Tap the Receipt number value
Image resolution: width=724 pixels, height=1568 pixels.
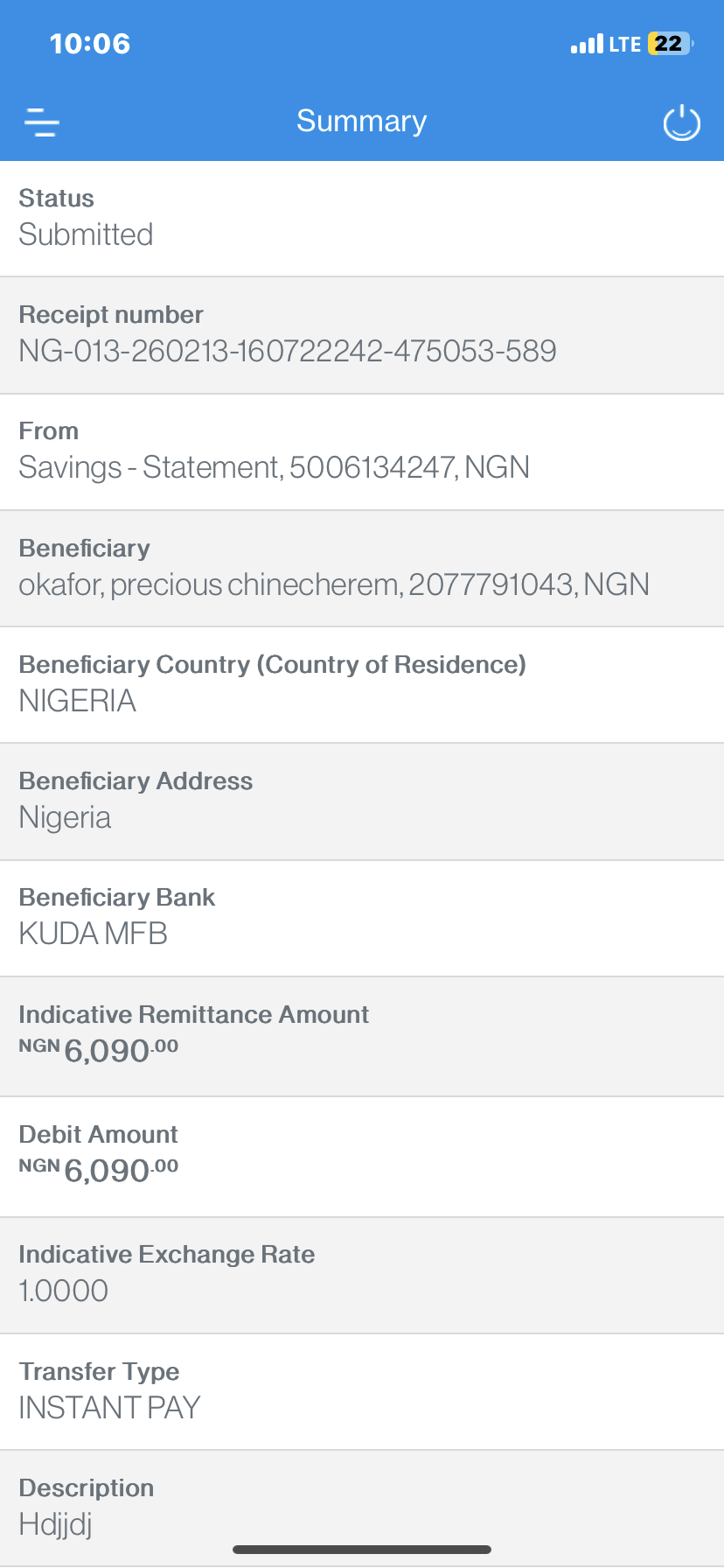(288, 351)
